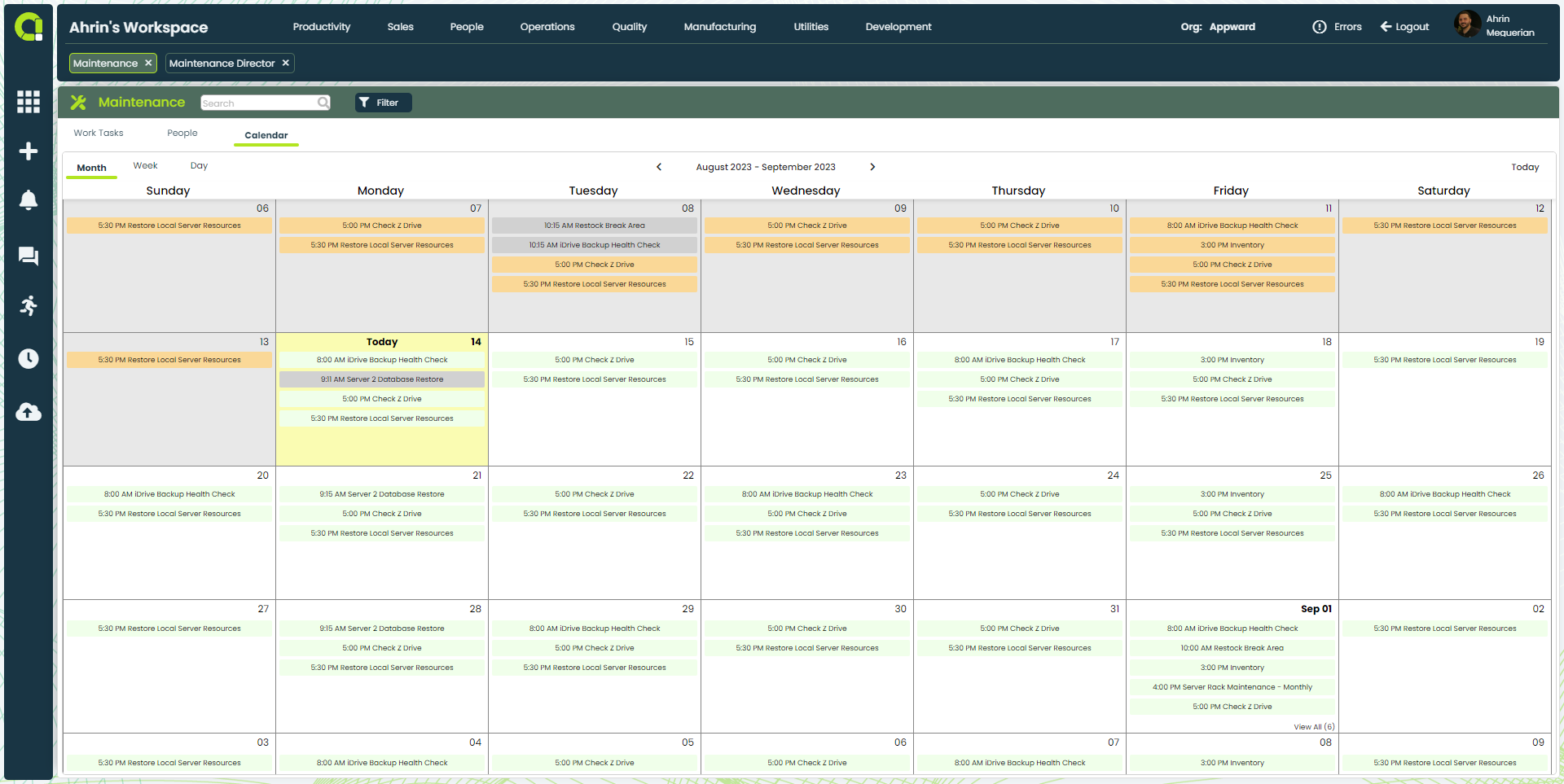Go to next month arrow
This screenshot has height=784, width=1564.
(872, 167)
